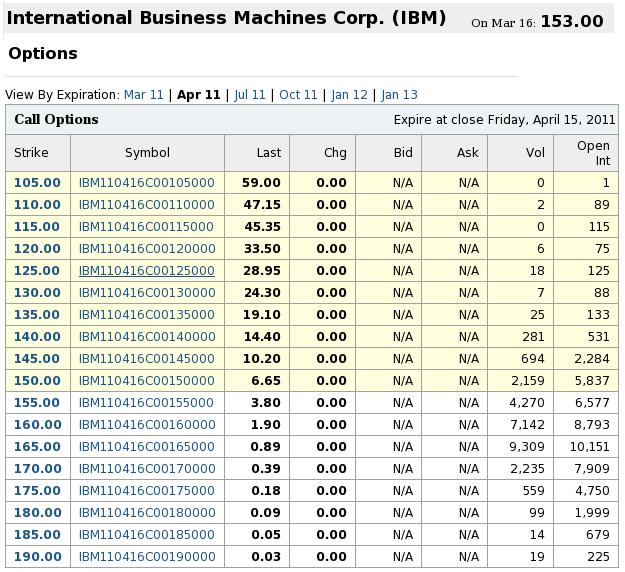This screenshot has width=625, height=572.
Task: Open strike price 145.00 link
Action: (x=37, y=358)
